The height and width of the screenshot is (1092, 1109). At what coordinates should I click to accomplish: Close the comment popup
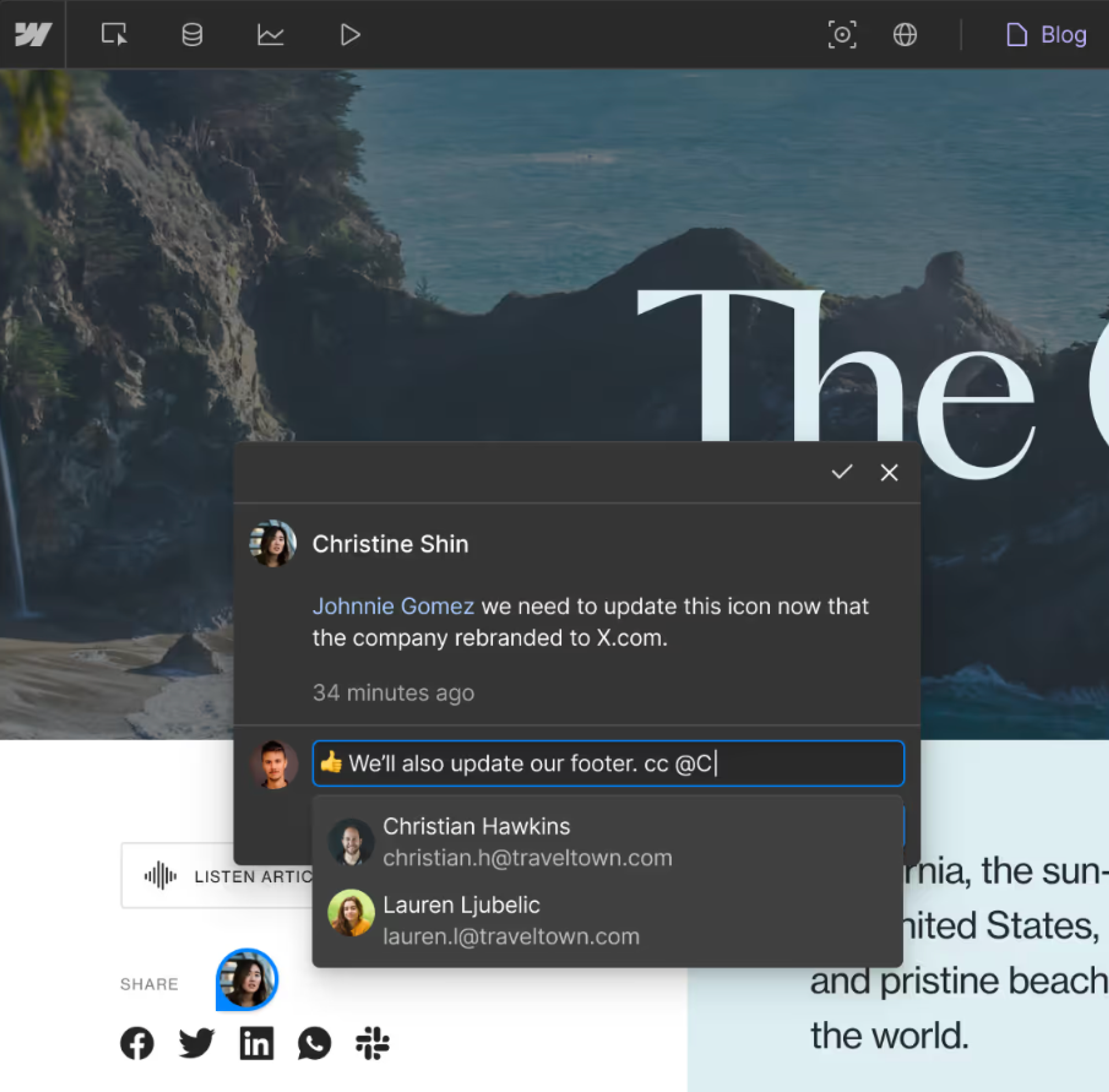[x=889, y=472]
